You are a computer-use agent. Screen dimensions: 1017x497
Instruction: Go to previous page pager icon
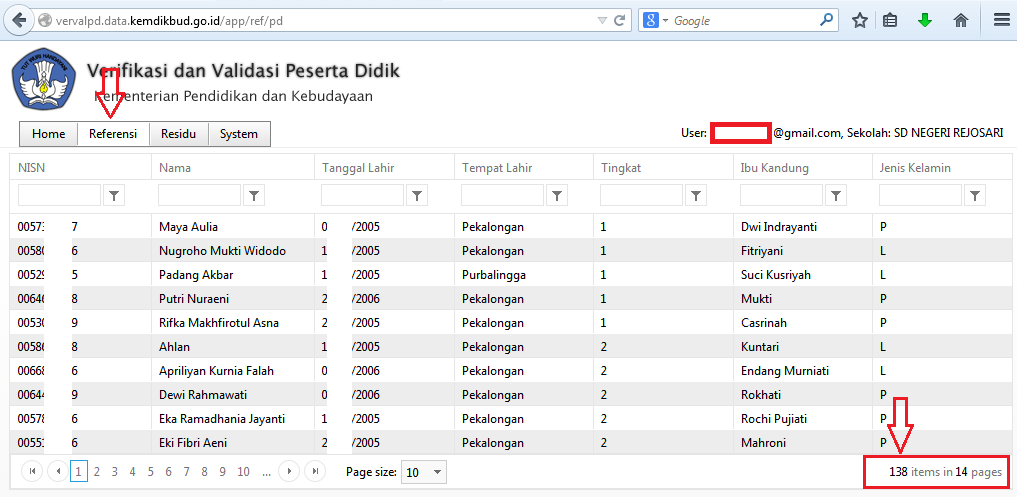59,471
